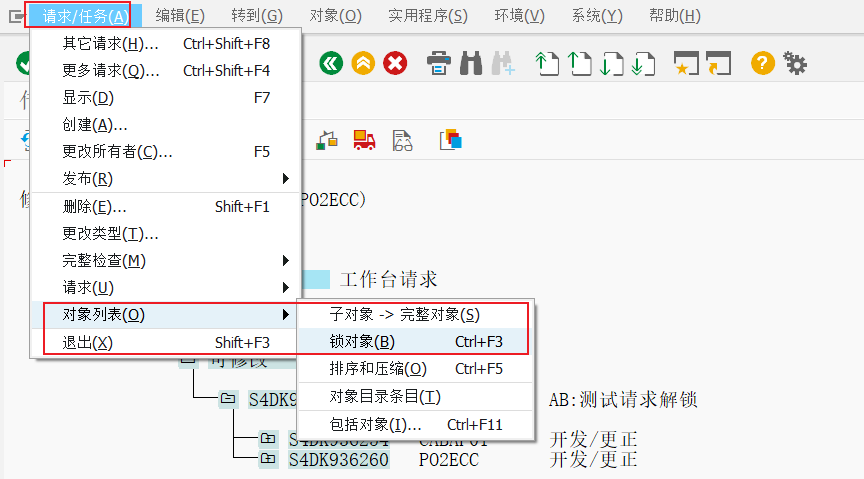
Task: Click the Next Page icon
Action: tap(612, 63)
